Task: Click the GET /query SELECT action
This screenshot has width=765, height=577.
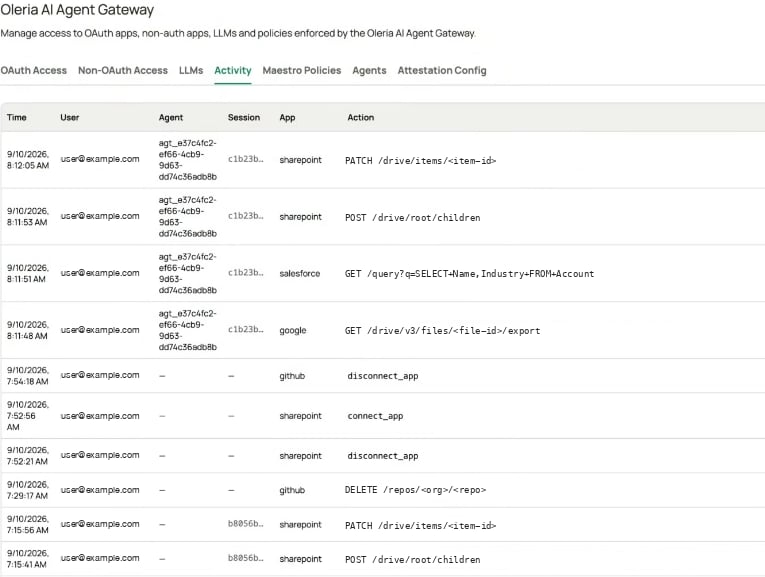Action: click(469, 274)
